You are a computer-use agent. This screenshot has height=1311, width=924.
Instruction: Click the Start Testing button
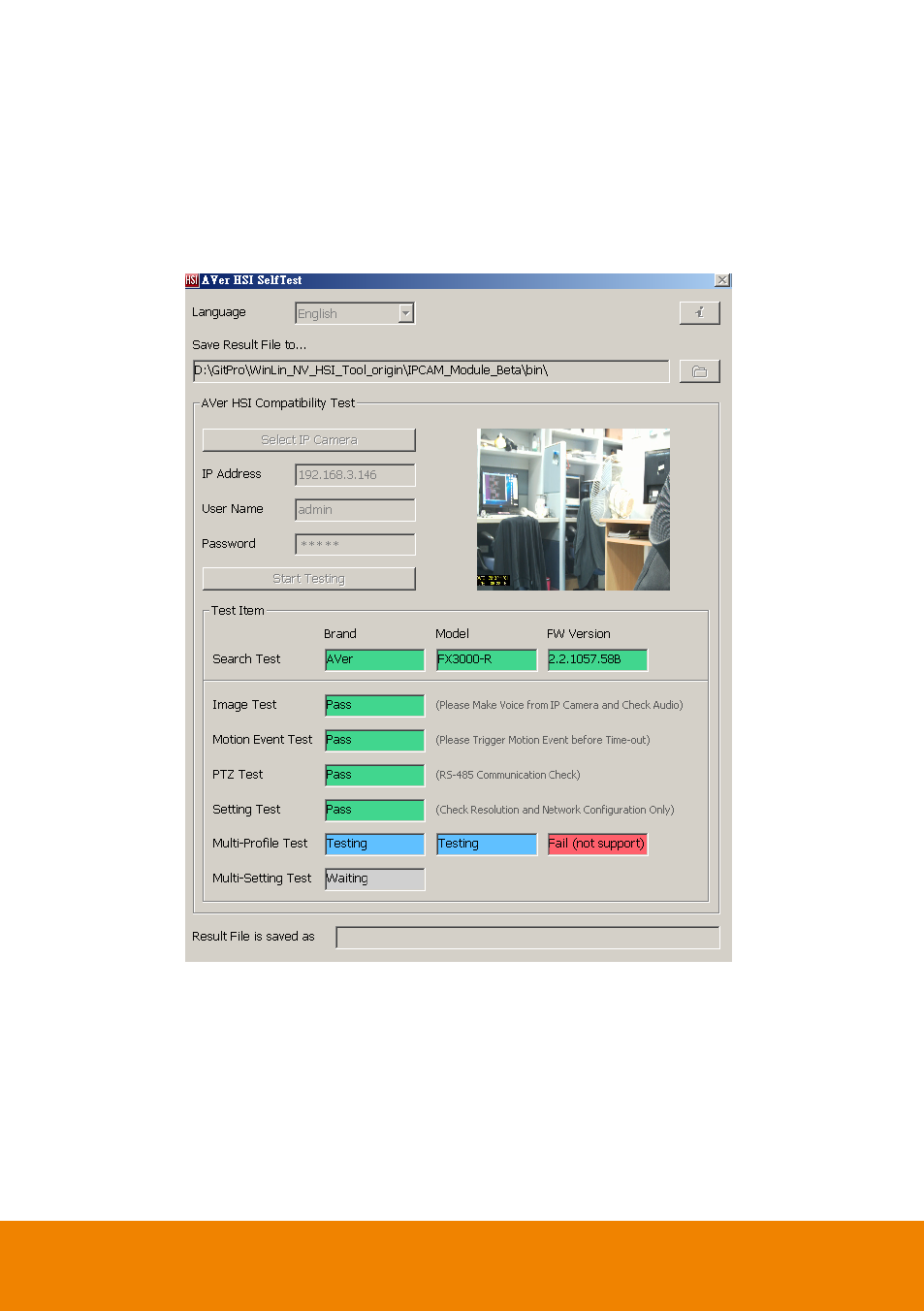pos(308,579)
